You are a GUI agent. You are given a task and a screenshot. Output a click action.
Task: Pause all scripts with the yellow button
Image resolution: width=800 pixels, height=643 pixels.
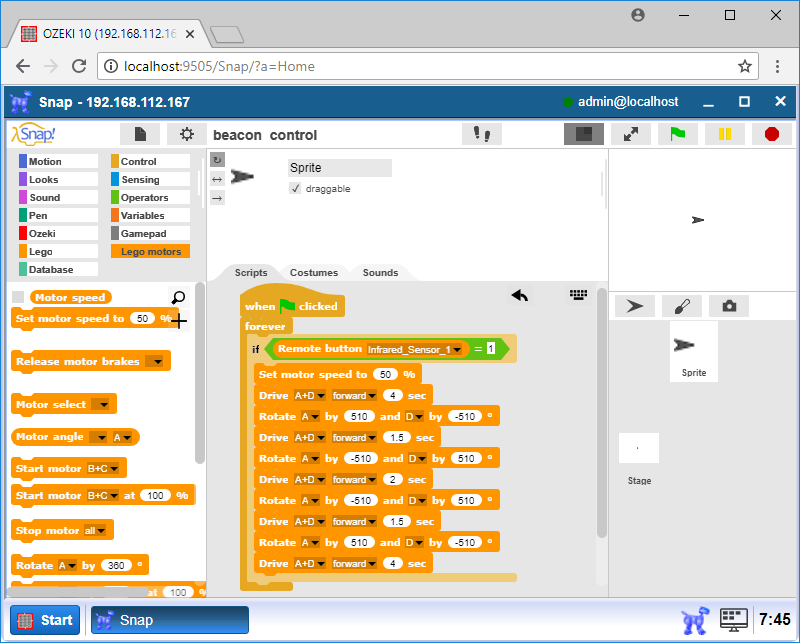click(x=725, y=134)
